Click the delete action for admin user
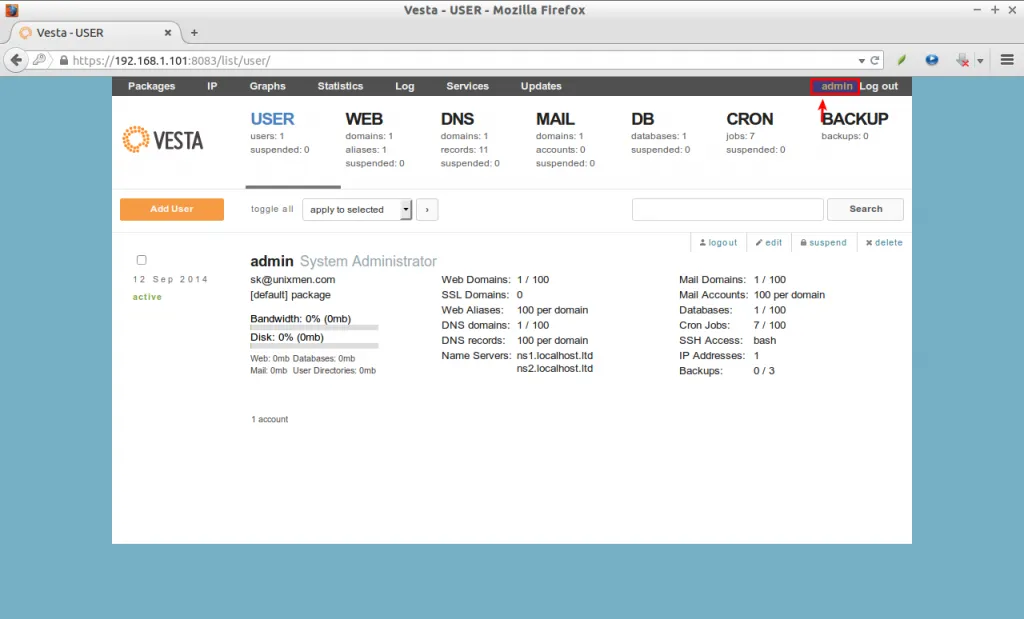 click(x=884, y=242)
